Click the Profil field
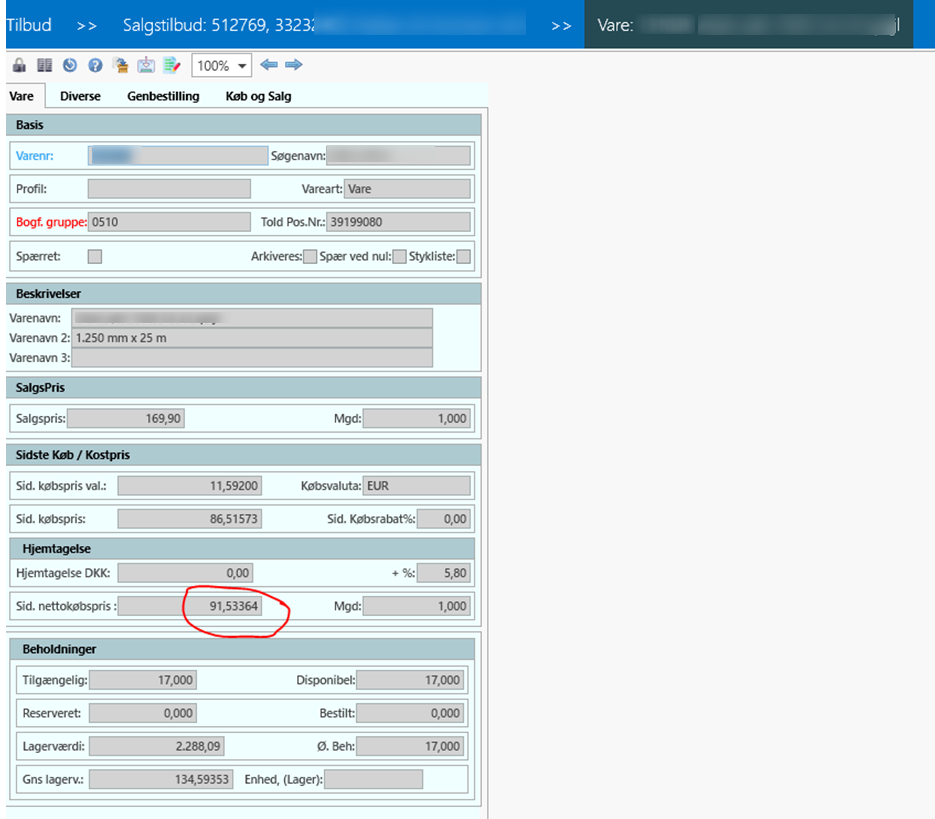935x819 pixels. [x=169, y=189]
